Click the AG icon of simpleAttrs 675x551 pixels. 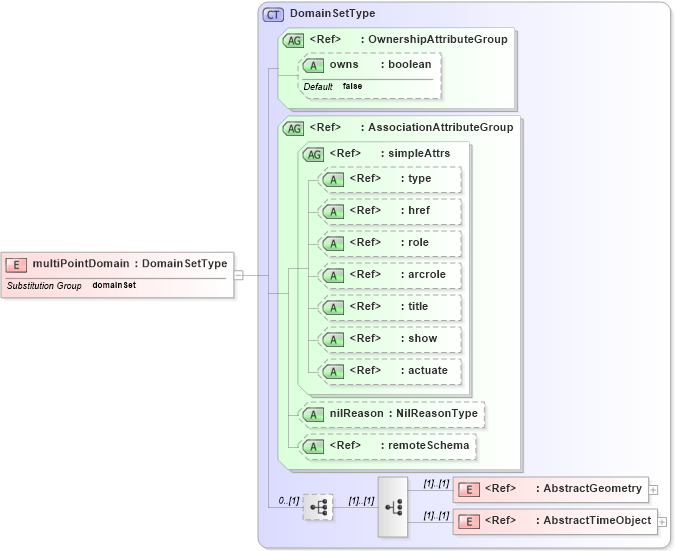313,154
